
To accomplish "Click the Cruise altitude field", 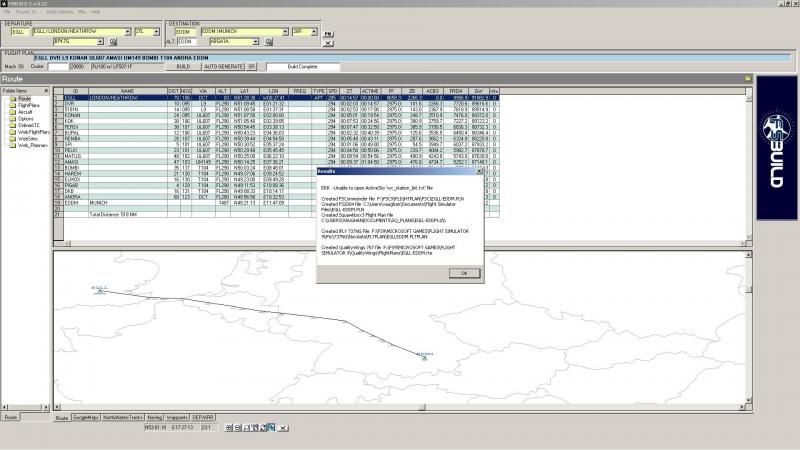I will [x=58, y=67].
